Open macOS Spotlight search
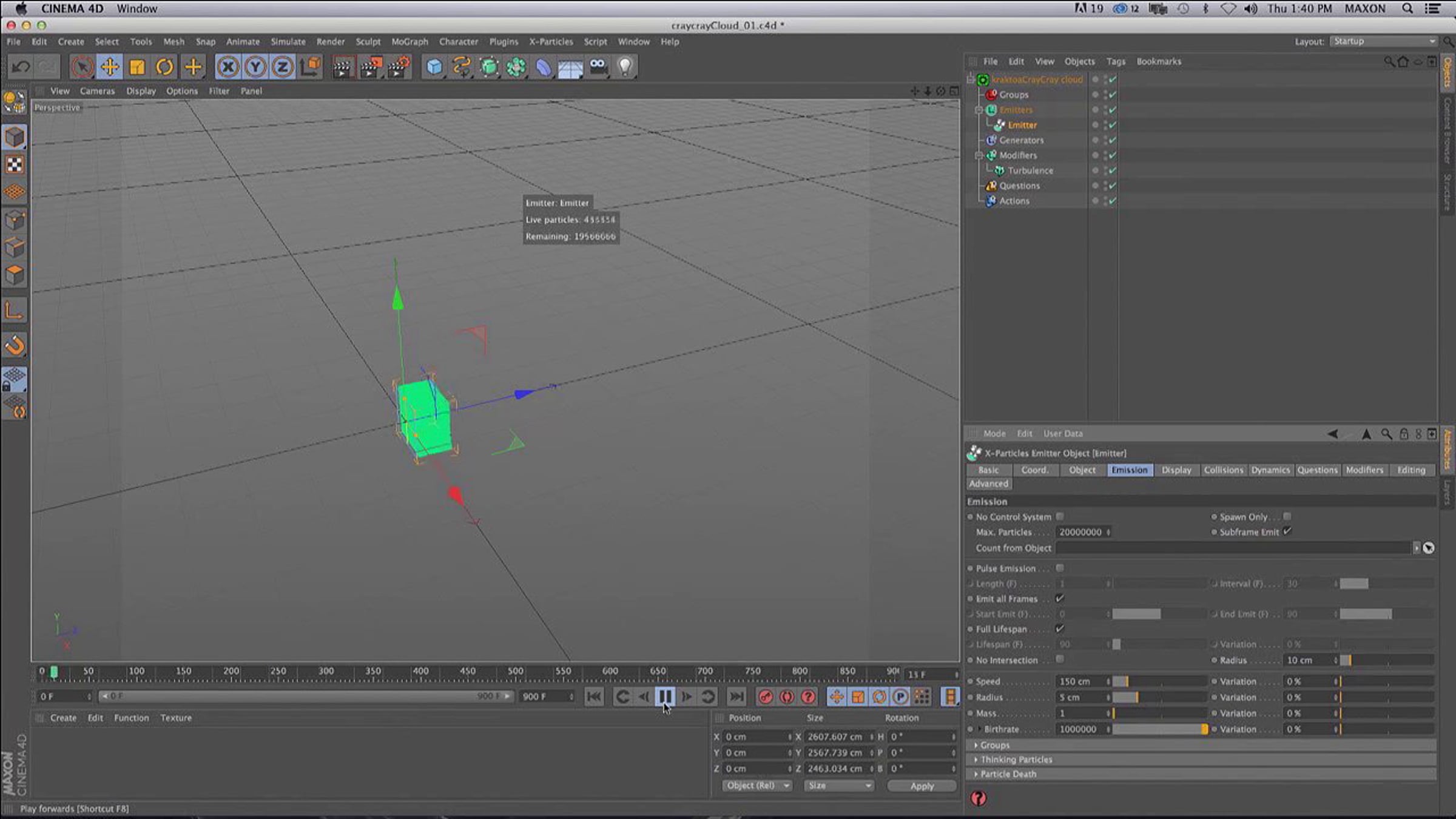The image size is (1456, 819). point(1407,8)
